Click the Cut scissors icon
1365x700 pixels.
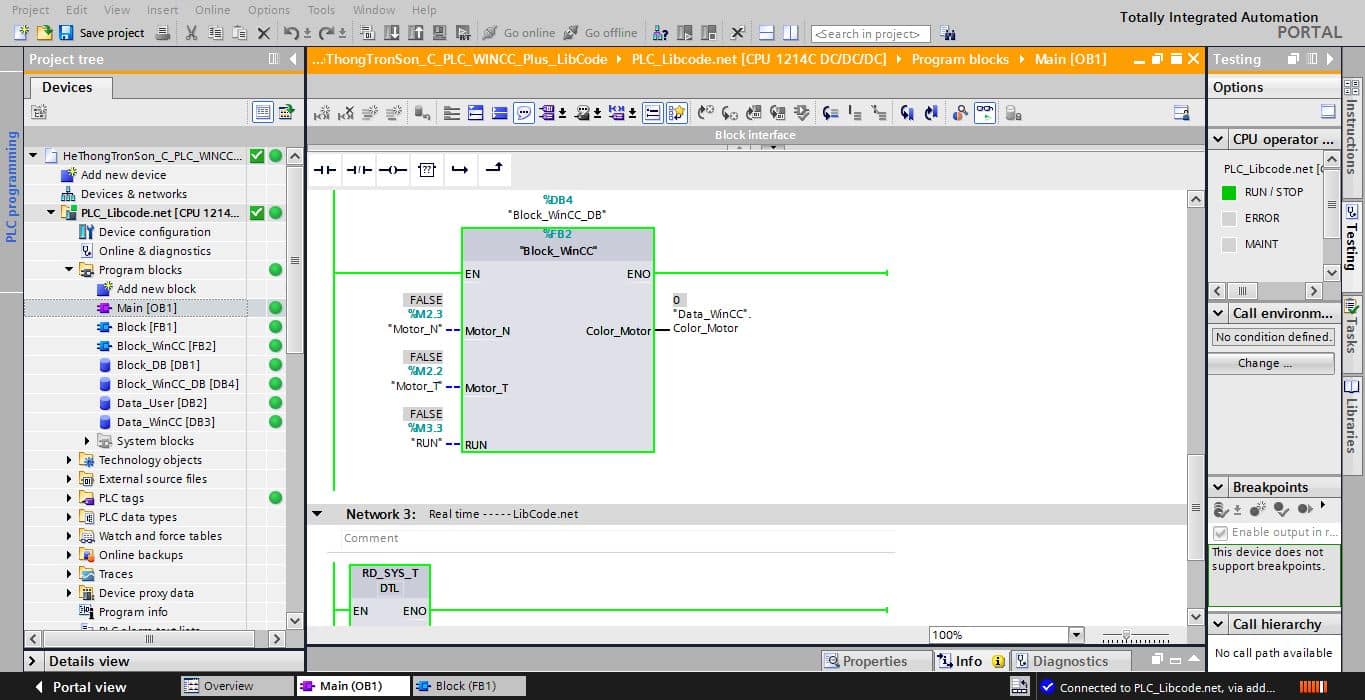[191, 33]
